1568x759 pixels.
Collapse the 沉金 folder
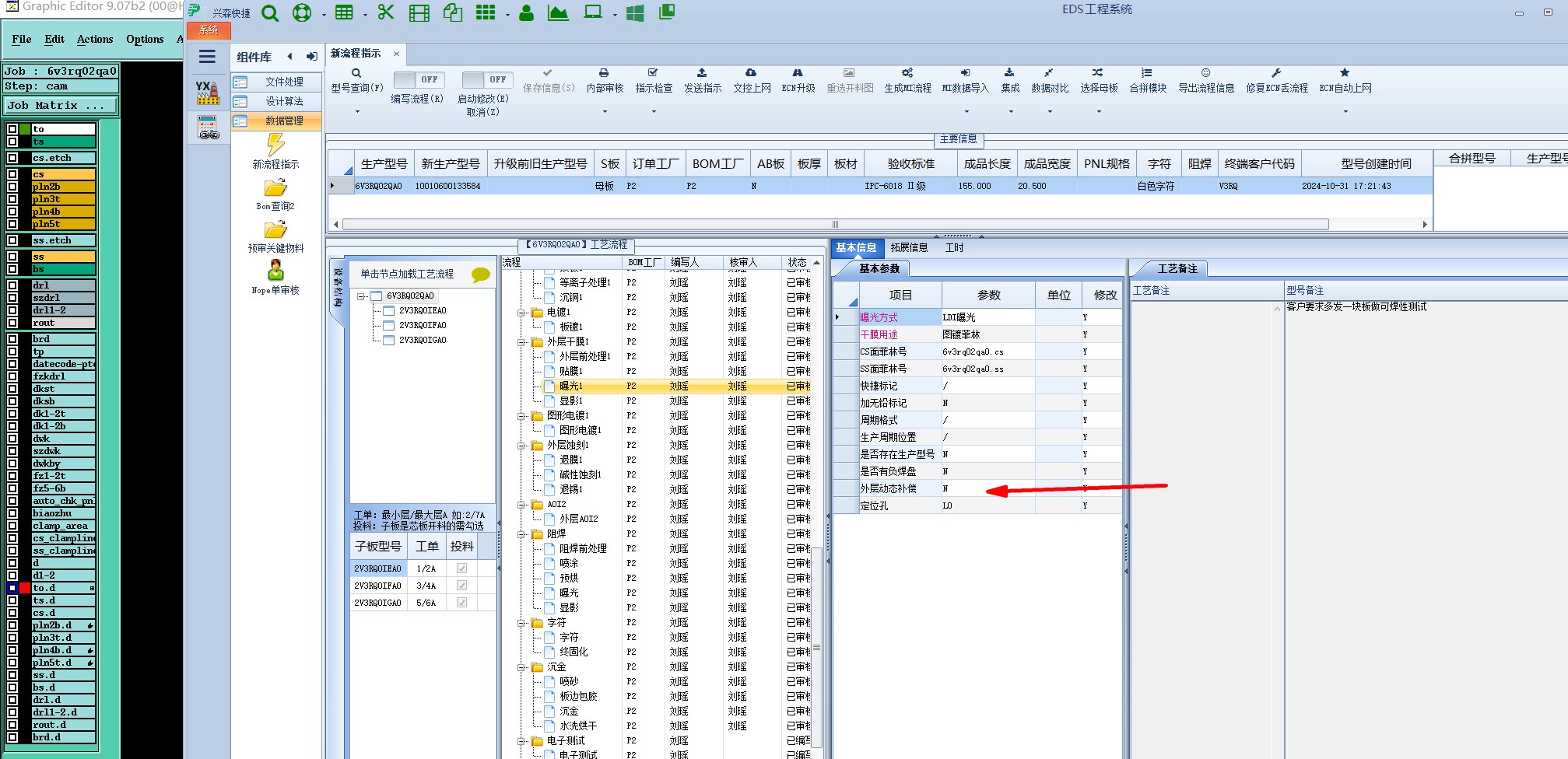(x=521, y=667)
